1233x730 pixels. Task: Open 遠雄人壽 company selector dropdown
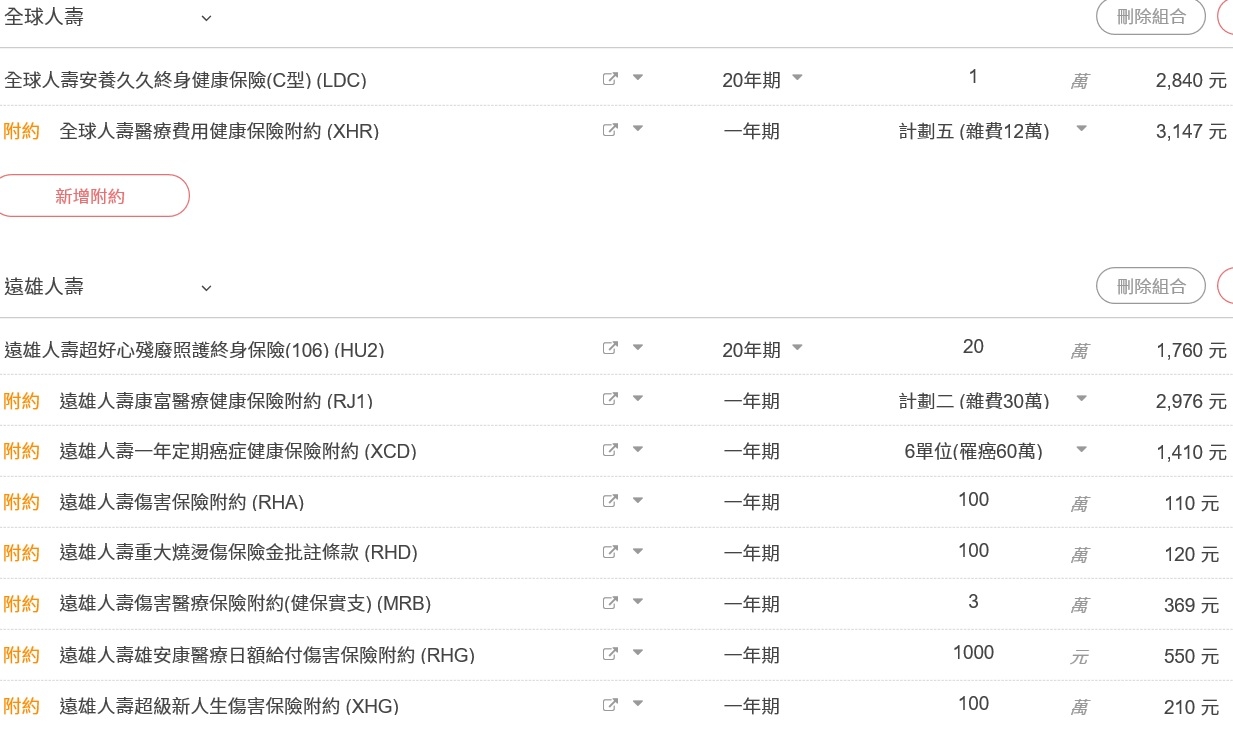coord(109,287)
